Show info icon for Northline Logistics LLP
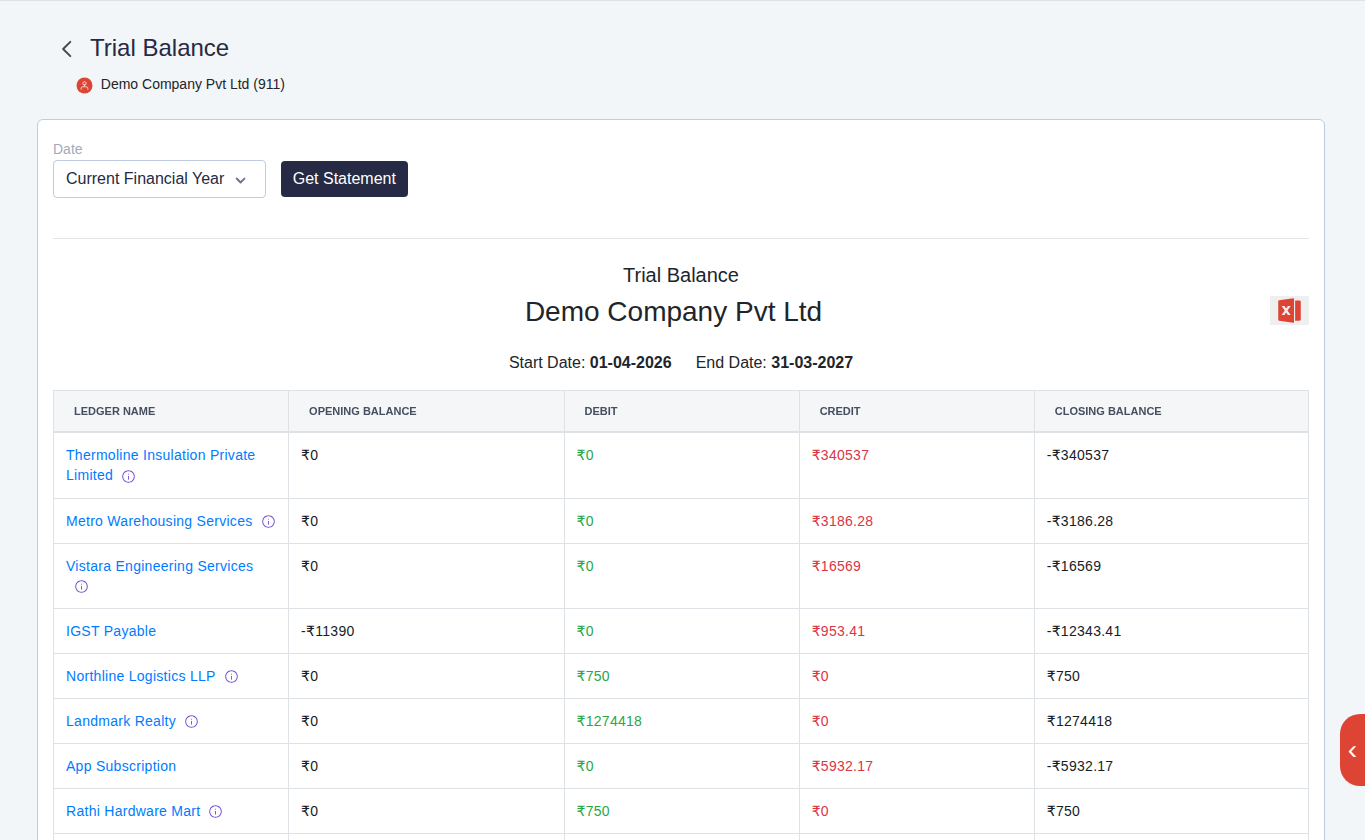1365x840 pixels. pos(231,676)
